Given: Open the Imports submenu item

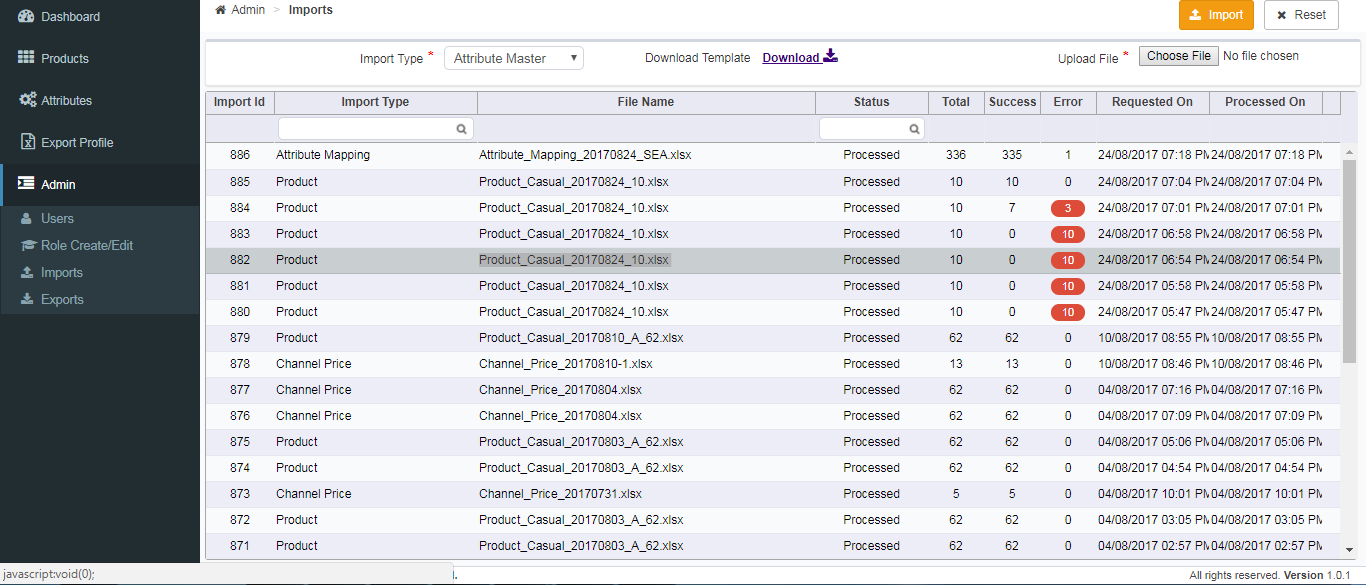Looking at the screenshot, I should [x=61, y=272].
